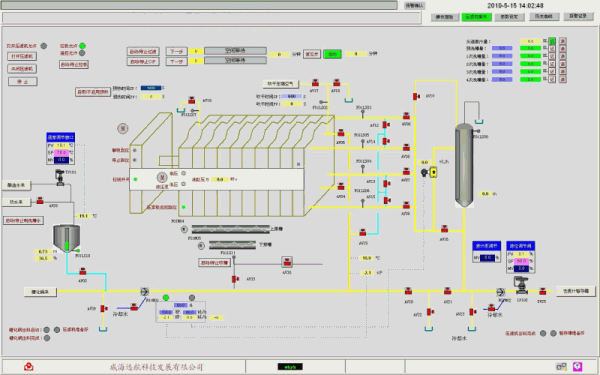This screenshot has height=375, width=600.
Task: Open the 报警记录 alarm record tab
Action: [x=578, y=17]
